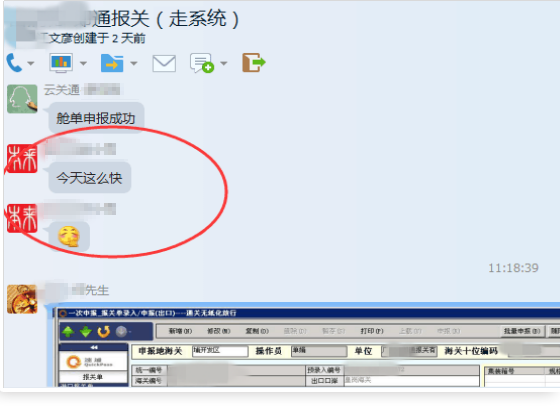Click the 批量申报 button in the customs form
Viewport: 560px width, 420px height.
click(x=522, y=331)
